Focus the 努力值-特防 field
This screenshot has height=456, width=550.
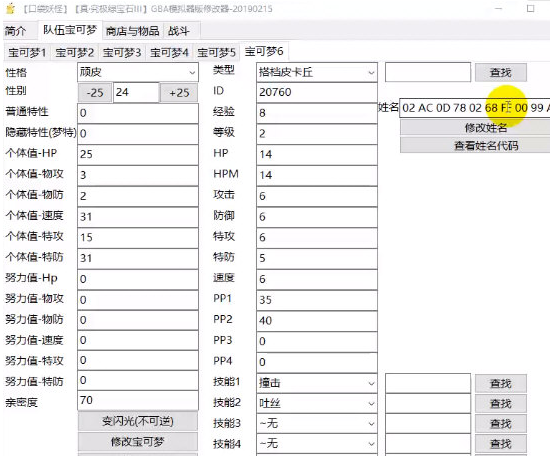138,380
